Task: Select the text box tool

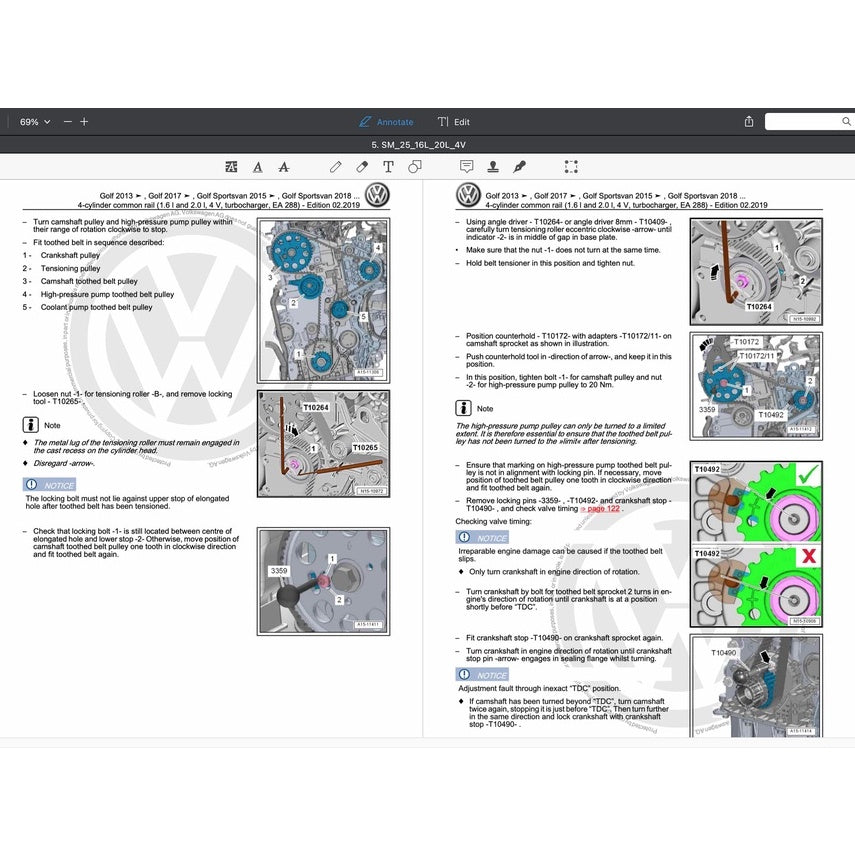Action: 388,167
